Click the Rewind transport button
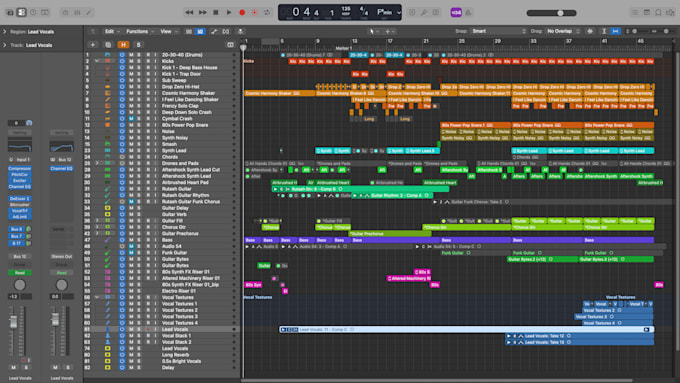This screenshot has width=680, height=383. pyautogui.click(x=190, y=13)
